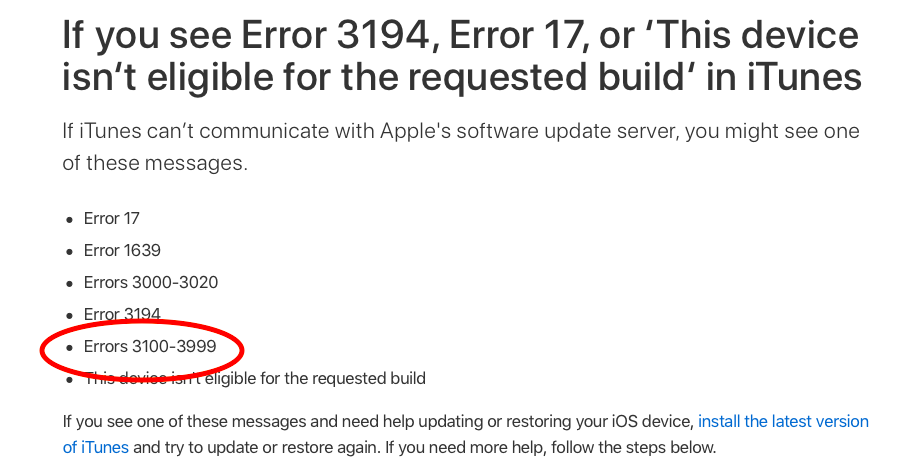Screen dimensions: 910x470
Task: Click Error 3194 in the page heading
Action: point(335,35)
